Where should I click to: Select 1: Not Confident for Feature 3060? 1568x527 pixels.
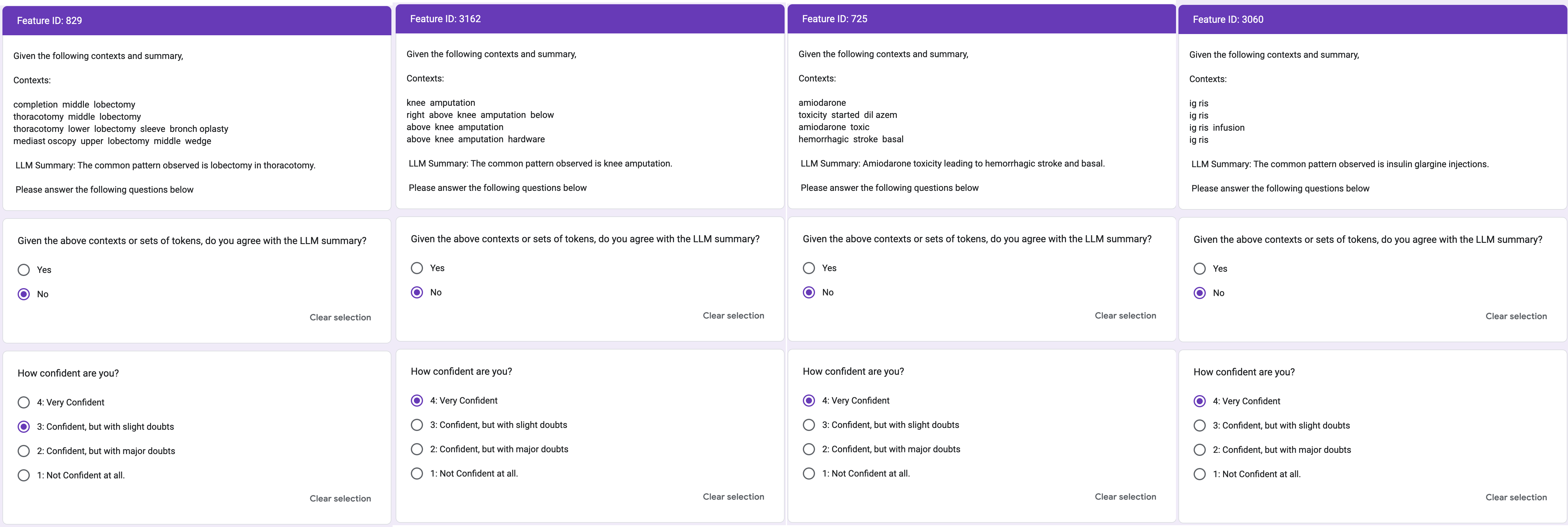point(1200,474)
